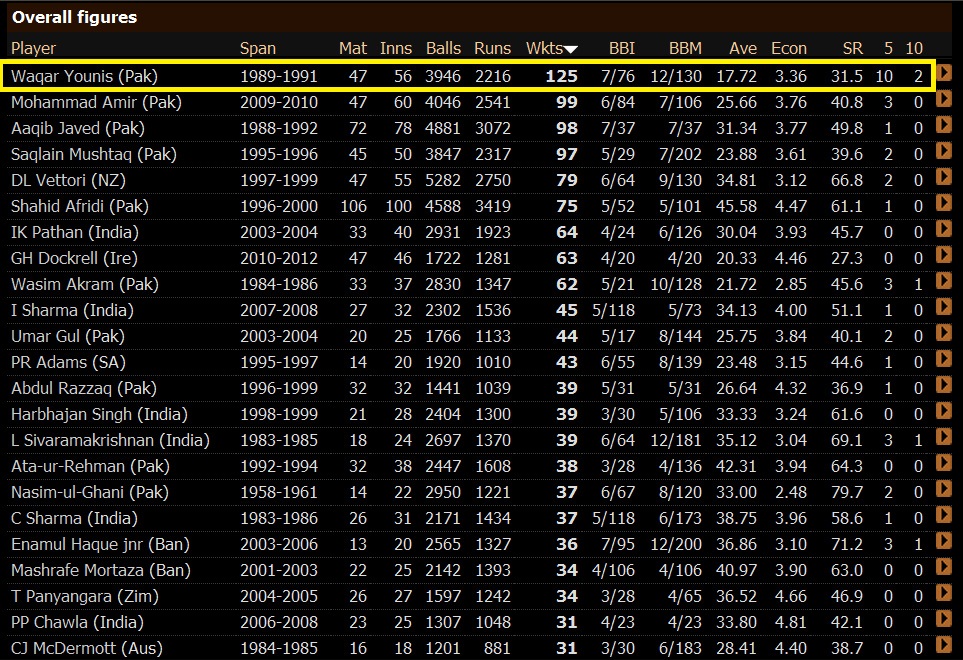Select Nasim-ul-Ghani's economy rate 2.48
This screenshot has width=963, height=660.
click(x=790, y=492)
